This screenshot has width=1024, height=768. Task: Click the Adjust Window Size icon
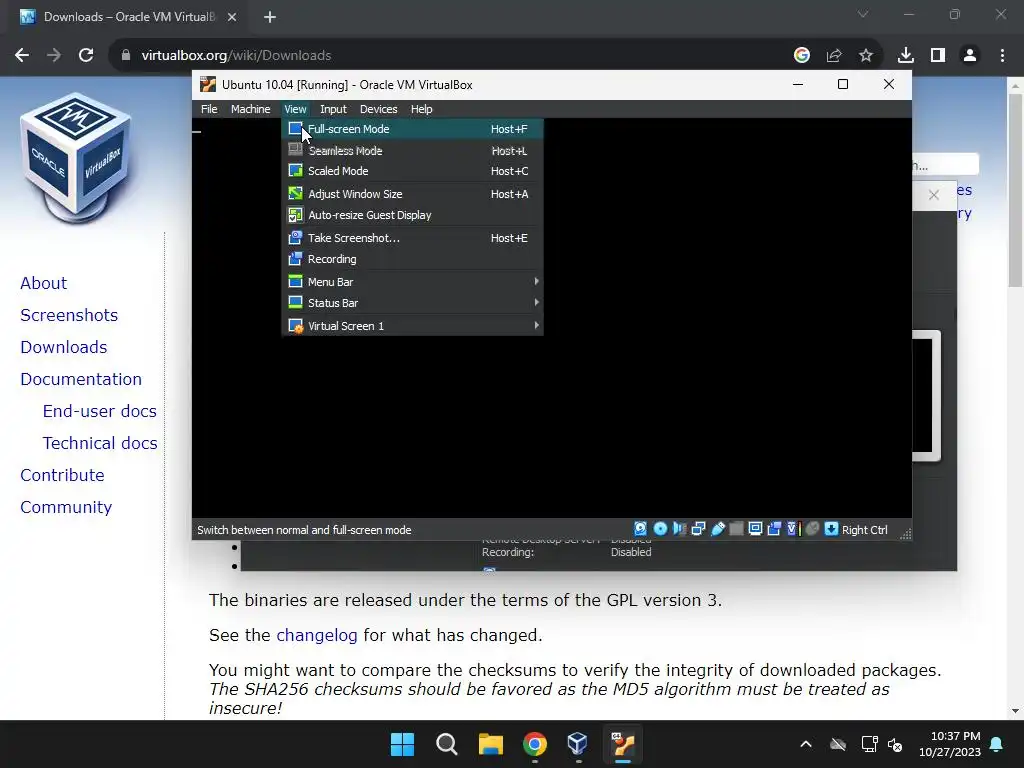pos(295,193)
